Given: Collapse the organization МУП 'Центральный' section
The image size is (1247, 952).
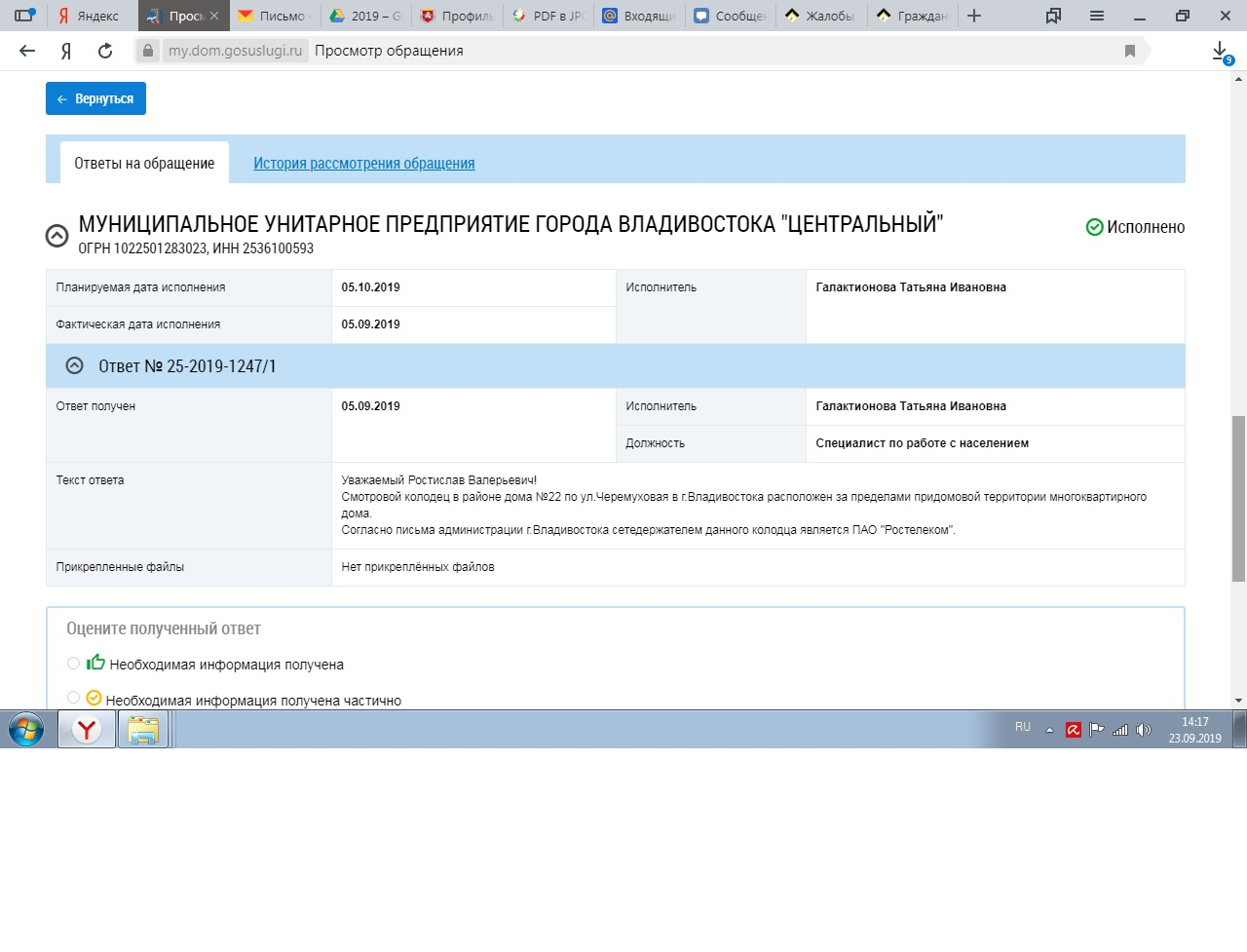Looking at the screenshot, I should (x=57, y=235).
